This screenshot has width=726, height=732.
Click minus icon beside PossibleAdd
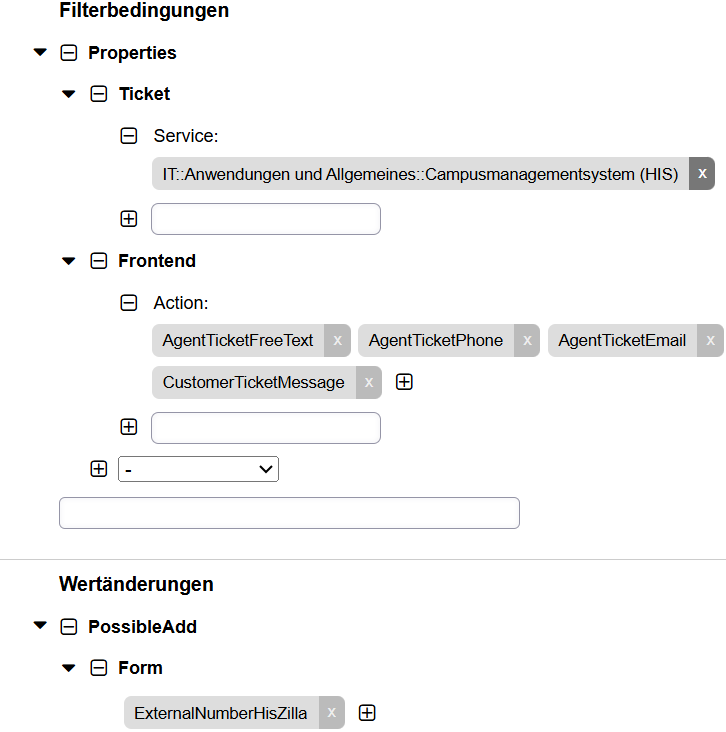pyautogui.click(x=69, y=626)
